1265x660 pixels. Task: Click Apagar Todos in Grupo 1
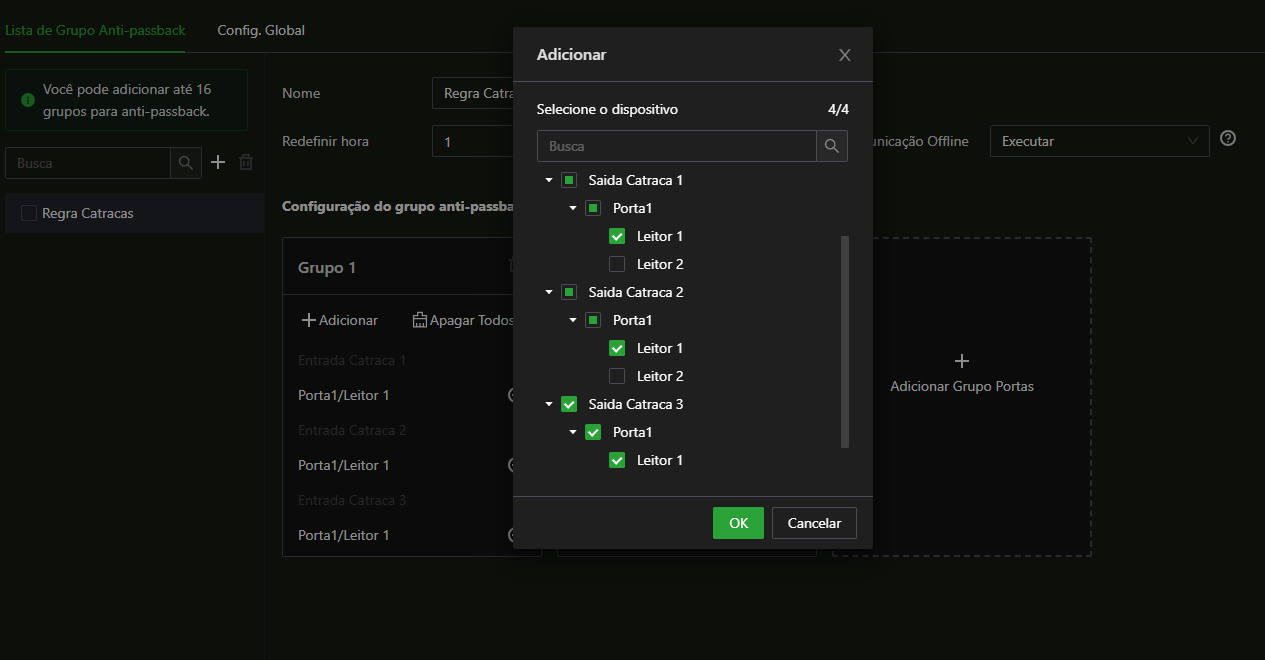pyautogui.click(x=464, y=320)
